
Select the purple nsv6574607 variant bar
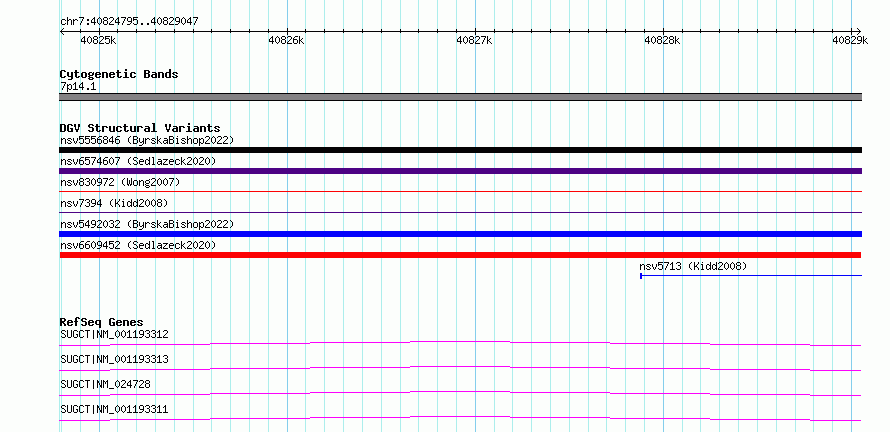[460, 171]
